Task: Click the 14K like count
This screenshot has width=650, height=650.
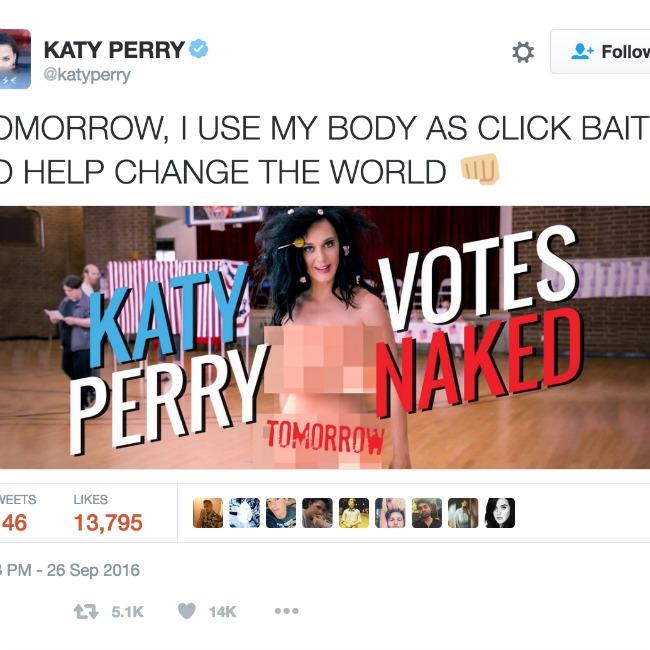Action: 223,612
